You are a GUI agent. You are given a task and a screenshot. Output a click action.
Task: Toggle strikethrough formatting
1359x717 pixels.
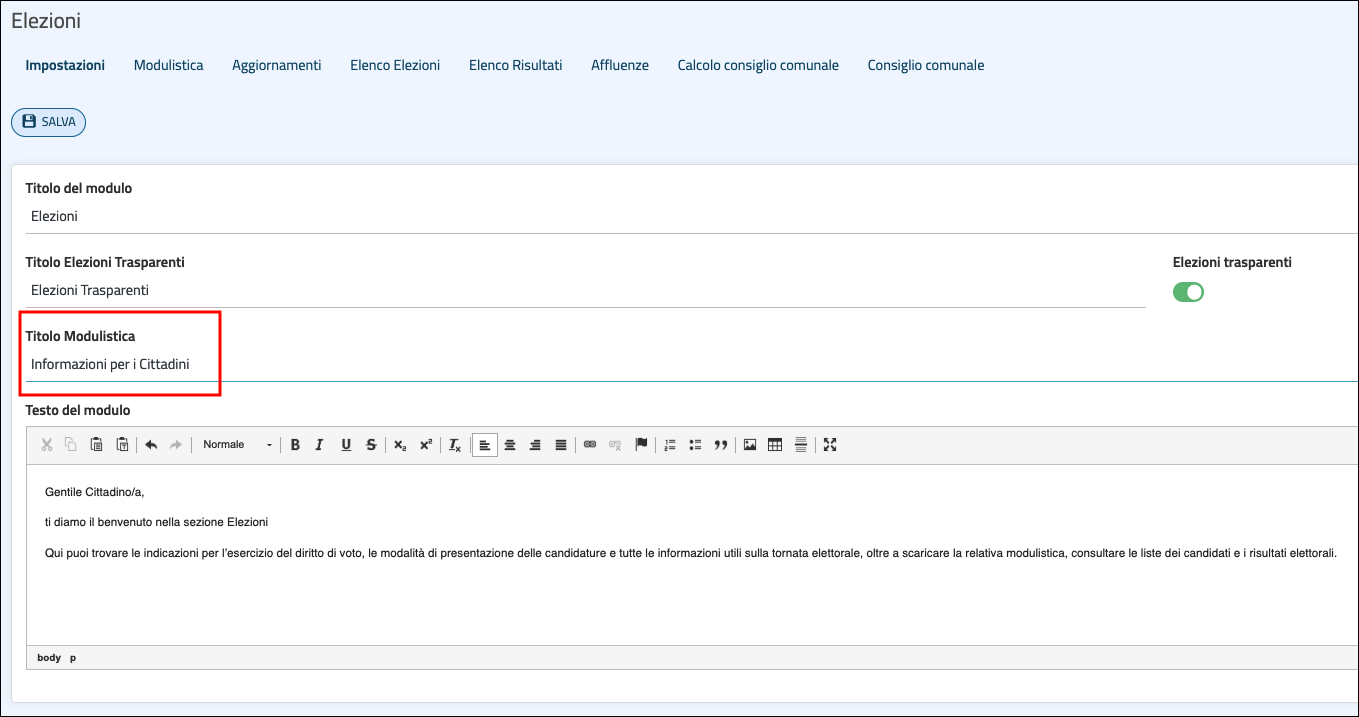click(x=371, y=445)
